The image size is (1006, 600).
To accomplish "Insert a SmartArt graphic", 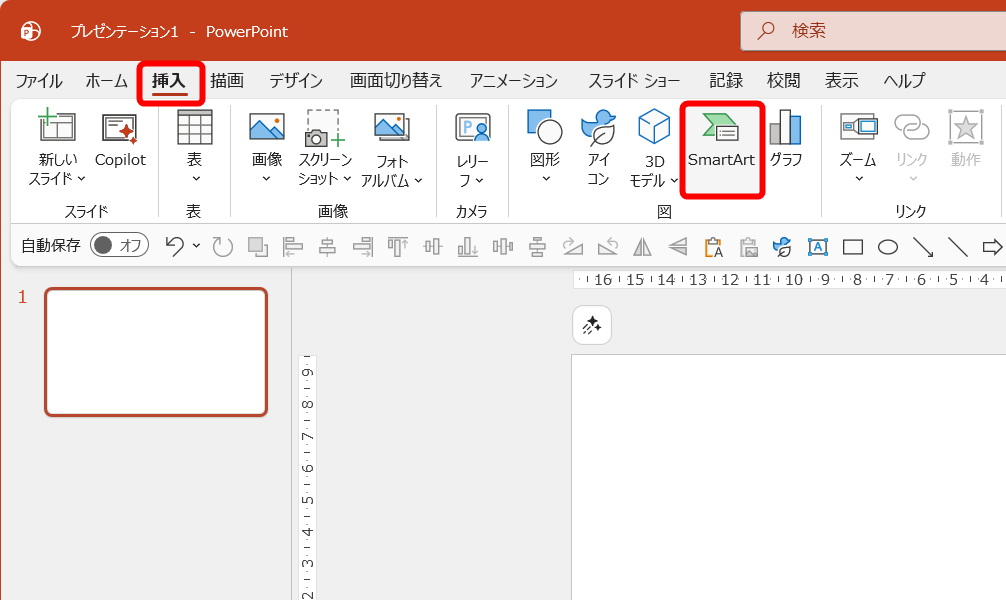I will coord(722,148).
